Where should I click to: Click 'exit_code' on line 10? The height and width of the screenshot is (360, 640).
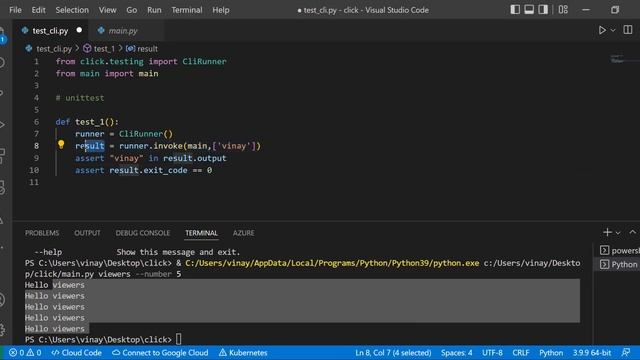pos(165,170)
